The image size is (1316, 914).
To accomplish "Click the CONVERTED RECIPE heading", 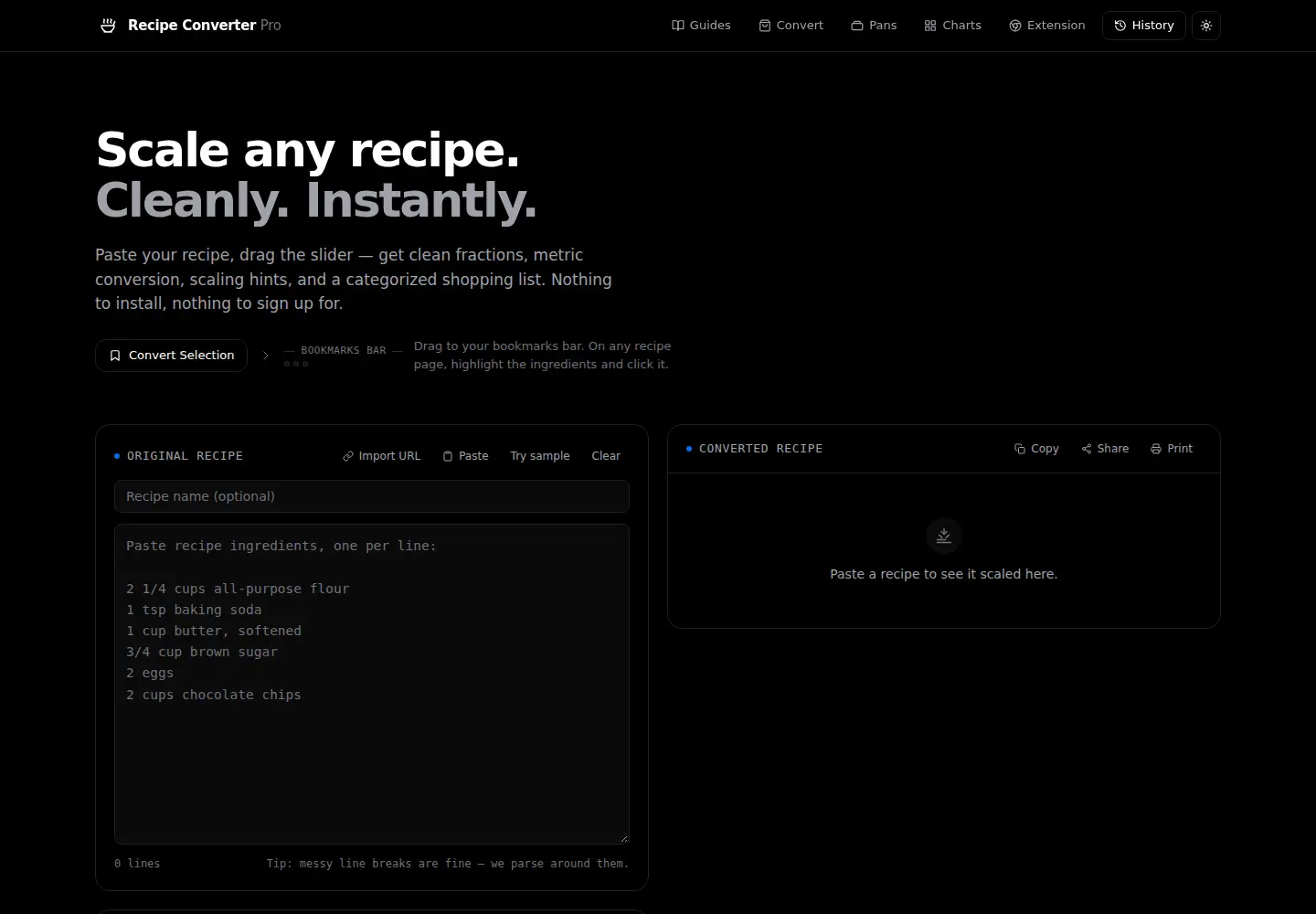I will [x=760, y=449].
